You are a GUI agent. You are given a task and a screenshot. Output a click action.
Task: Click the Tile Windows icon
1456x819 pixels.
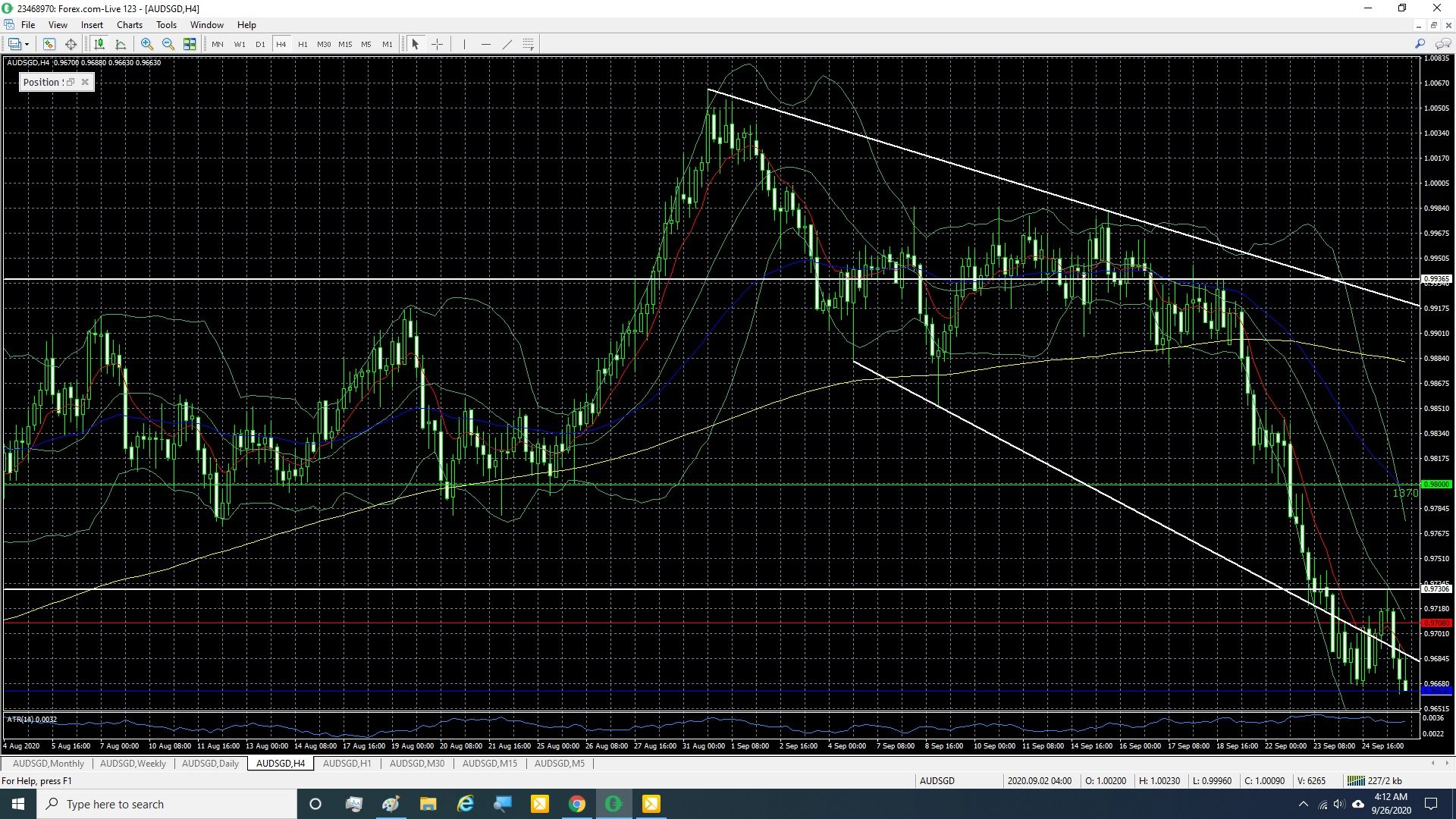(190, 44)
